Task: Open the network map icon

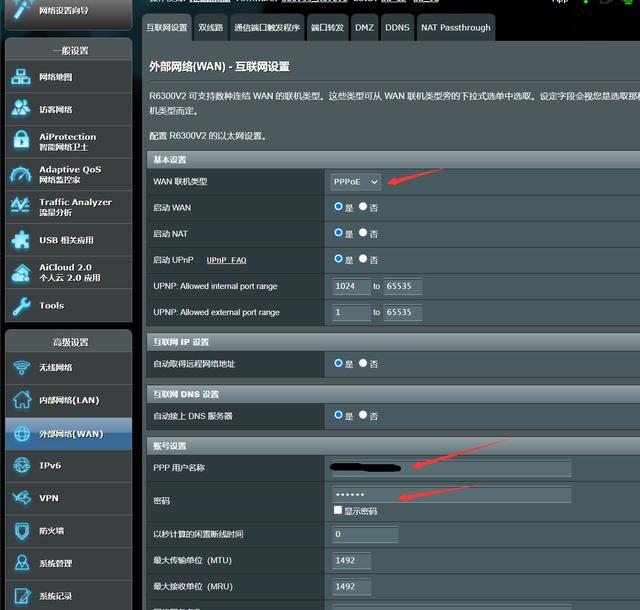Action: pos(21,77)
